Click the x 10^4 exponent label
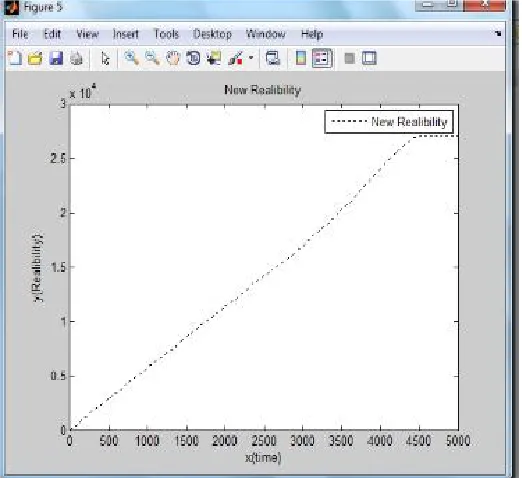 pos(83,92)
